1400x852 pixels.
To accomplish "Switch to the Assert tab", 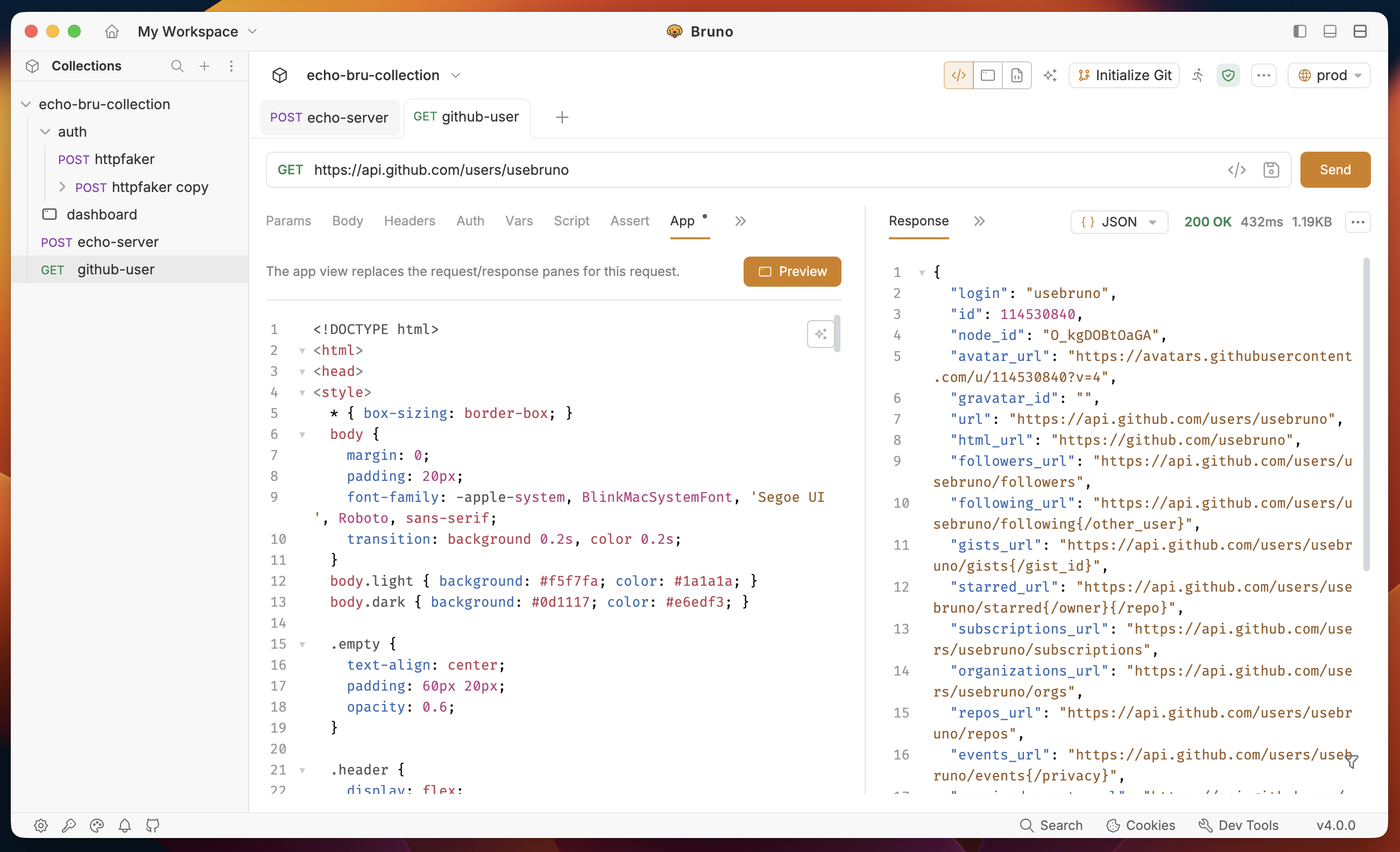I will click(x=630, y=221).
